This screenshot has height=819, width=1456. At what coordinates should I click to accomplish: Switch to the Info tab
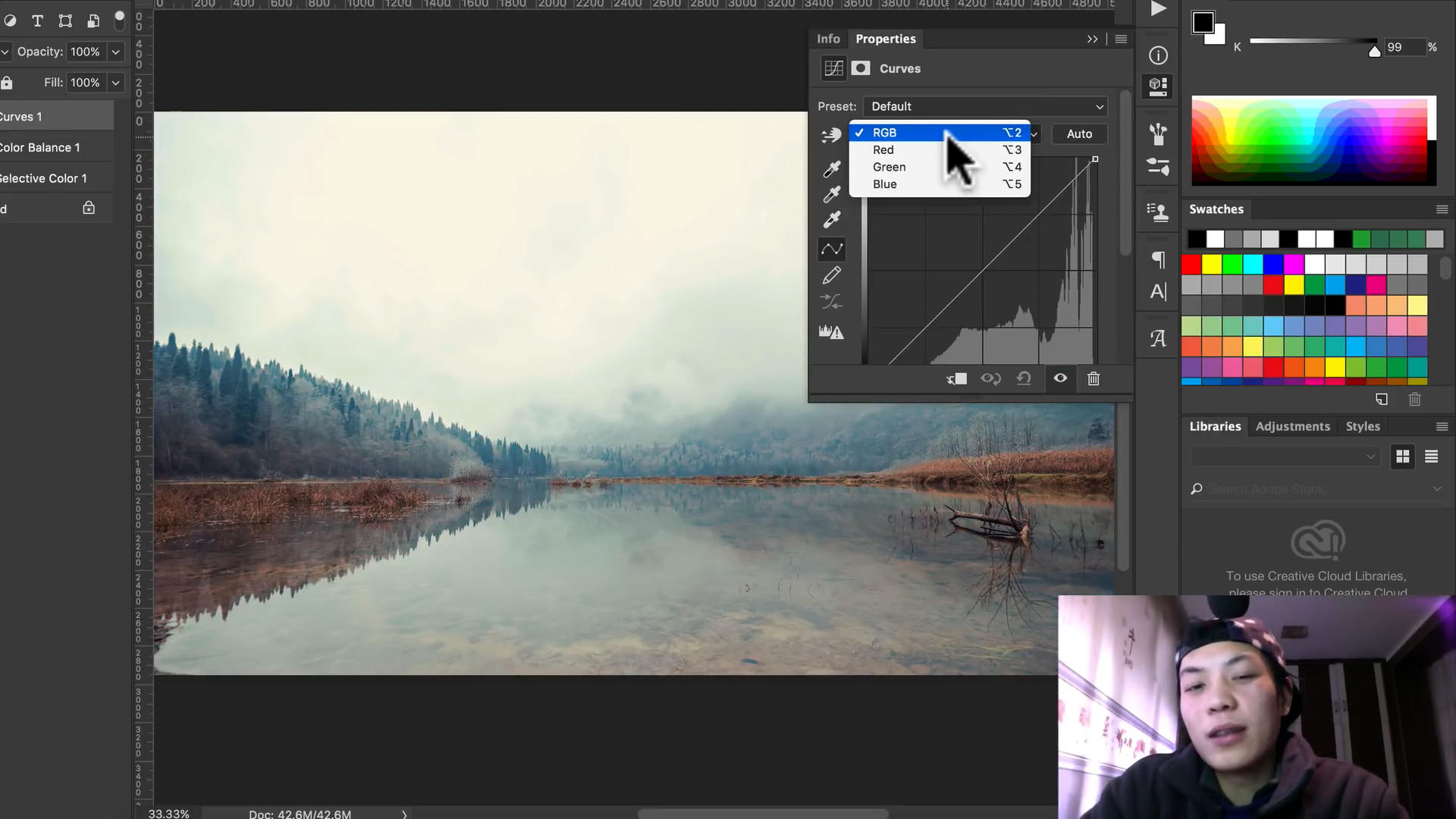828,39
